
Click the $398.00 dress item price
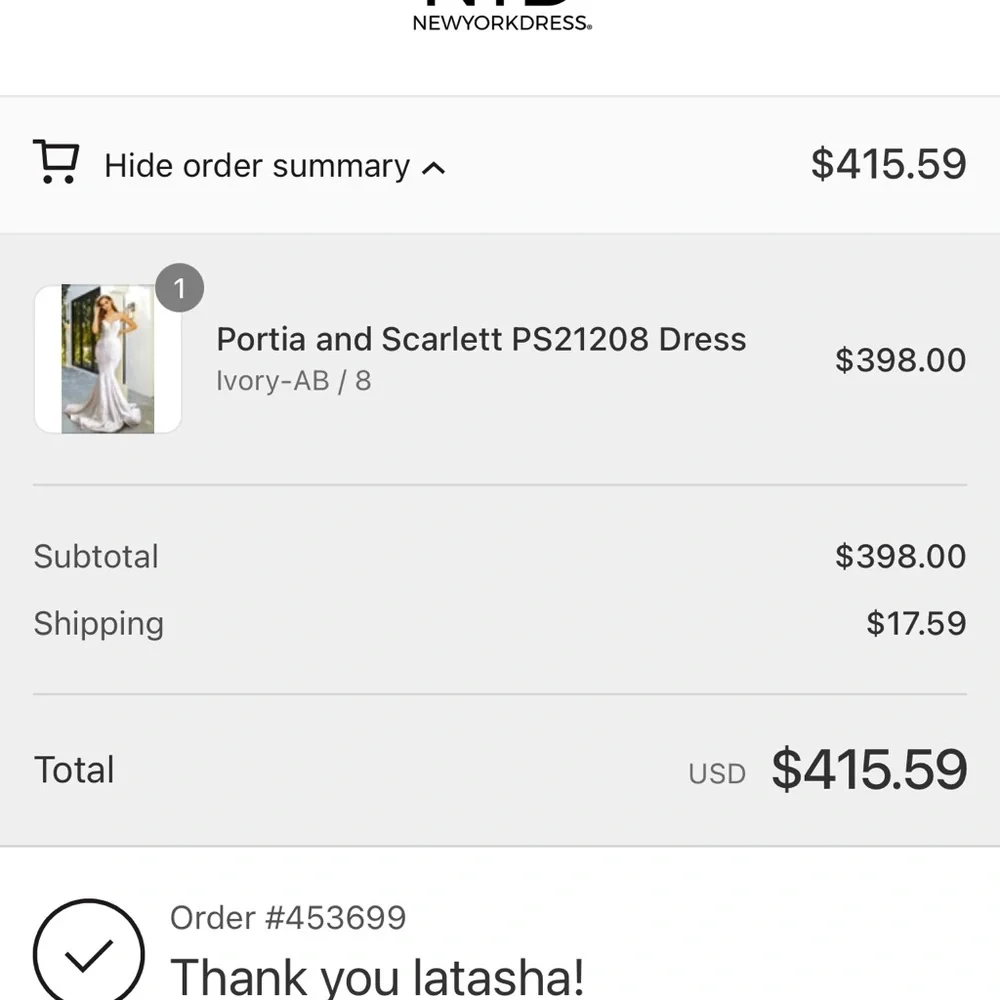coord(900,360)
